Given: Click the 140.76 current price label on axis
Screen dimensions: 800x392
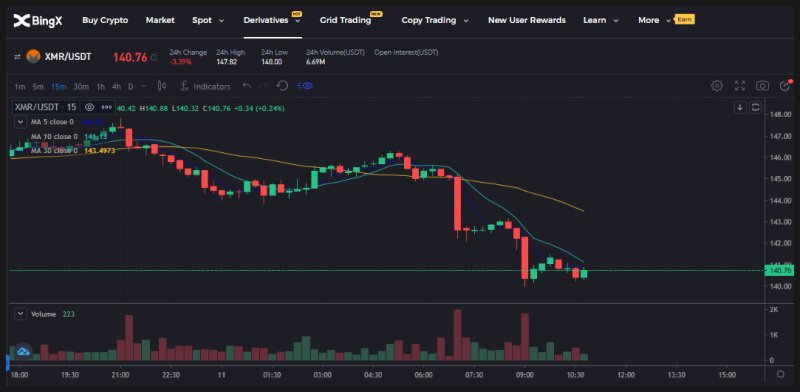Looking at the screenshot, I should (x=779, y=271).
